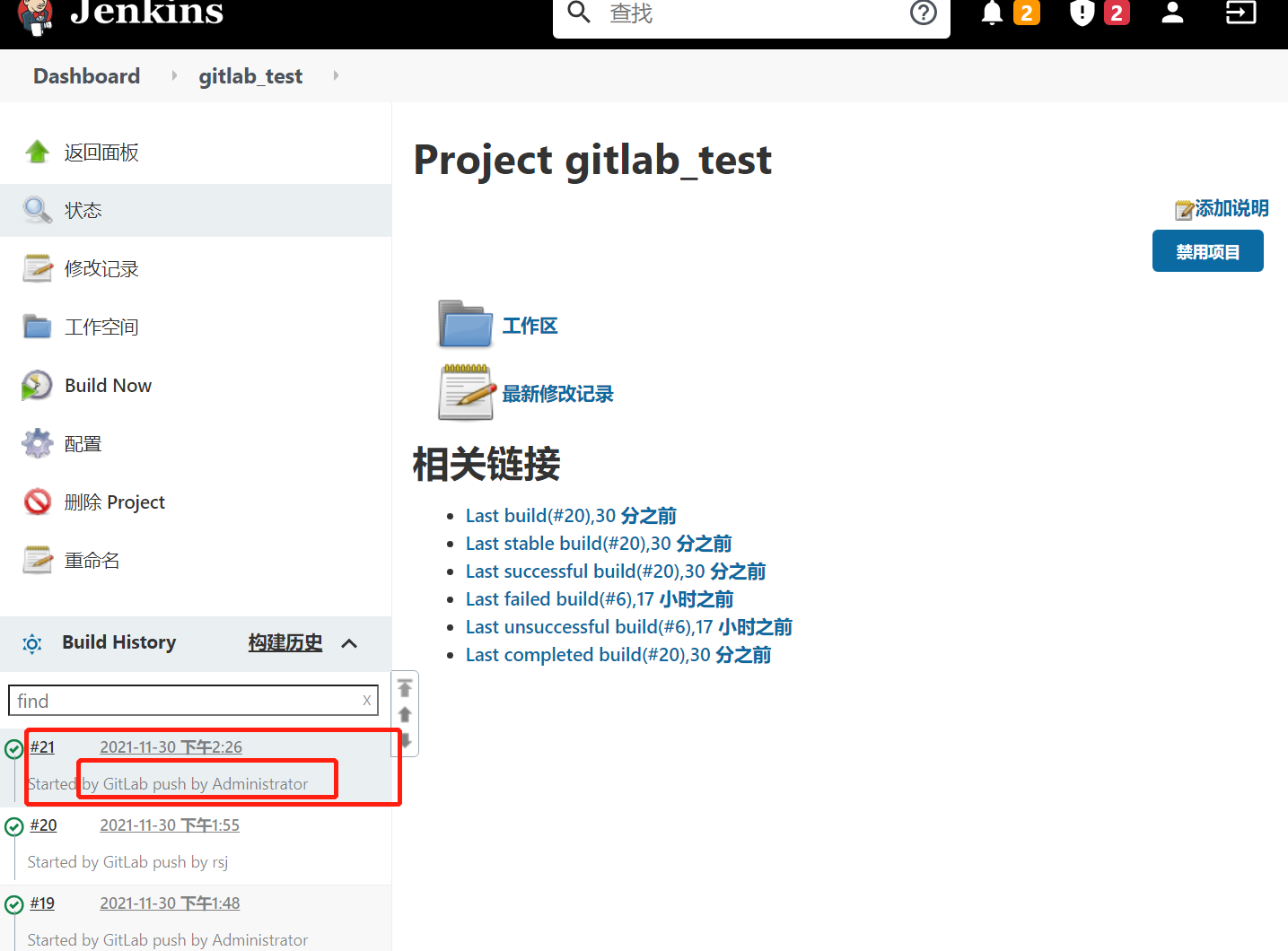This screenshot has width=1288, height=951.
Task: Open notifications bell icon
Action: pos(992,13)
